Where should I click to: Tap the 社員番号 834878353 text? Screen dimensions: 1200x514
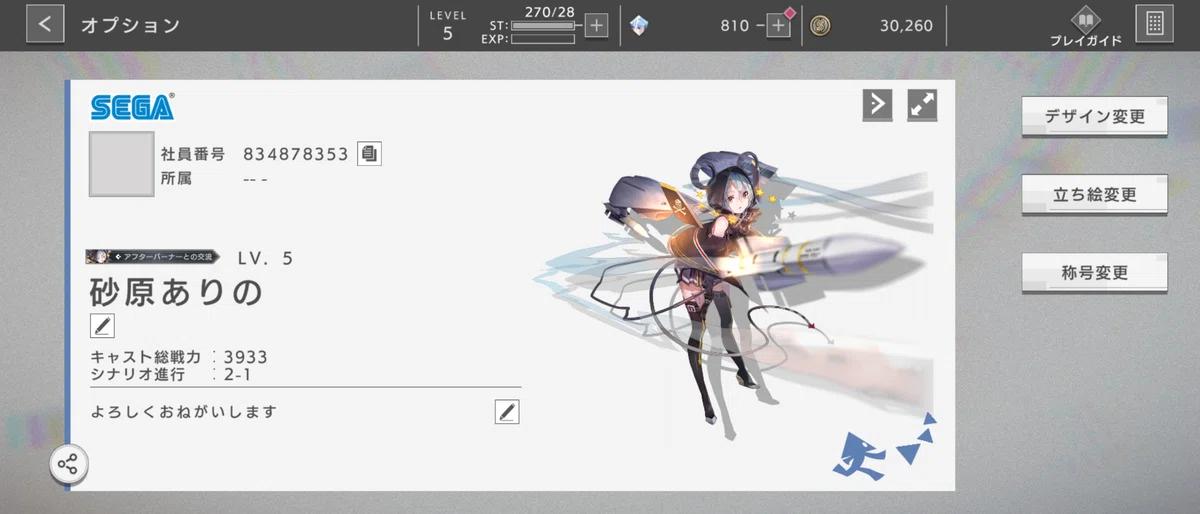(x=254, y=154)
